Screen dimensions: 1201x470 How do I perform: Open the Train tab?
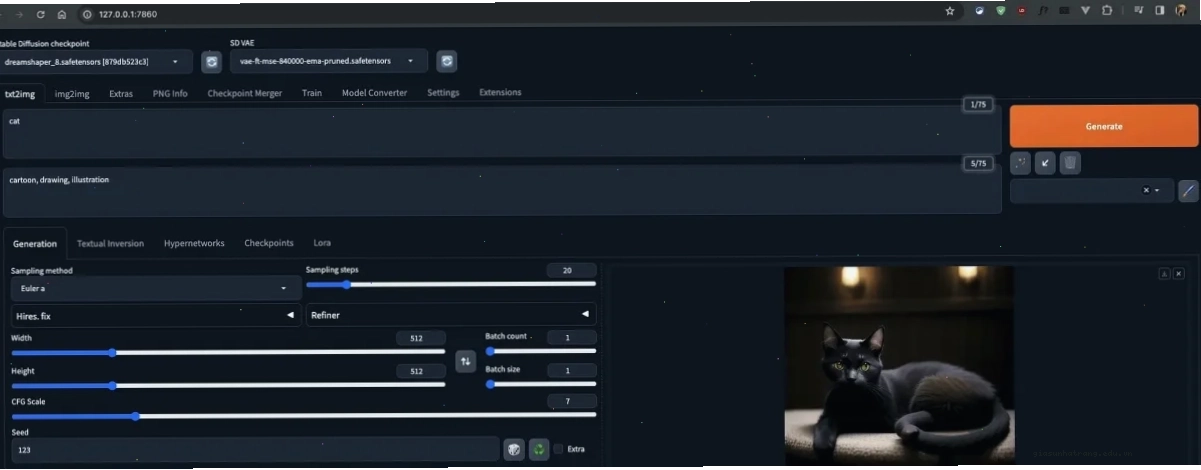coord(312,93)
